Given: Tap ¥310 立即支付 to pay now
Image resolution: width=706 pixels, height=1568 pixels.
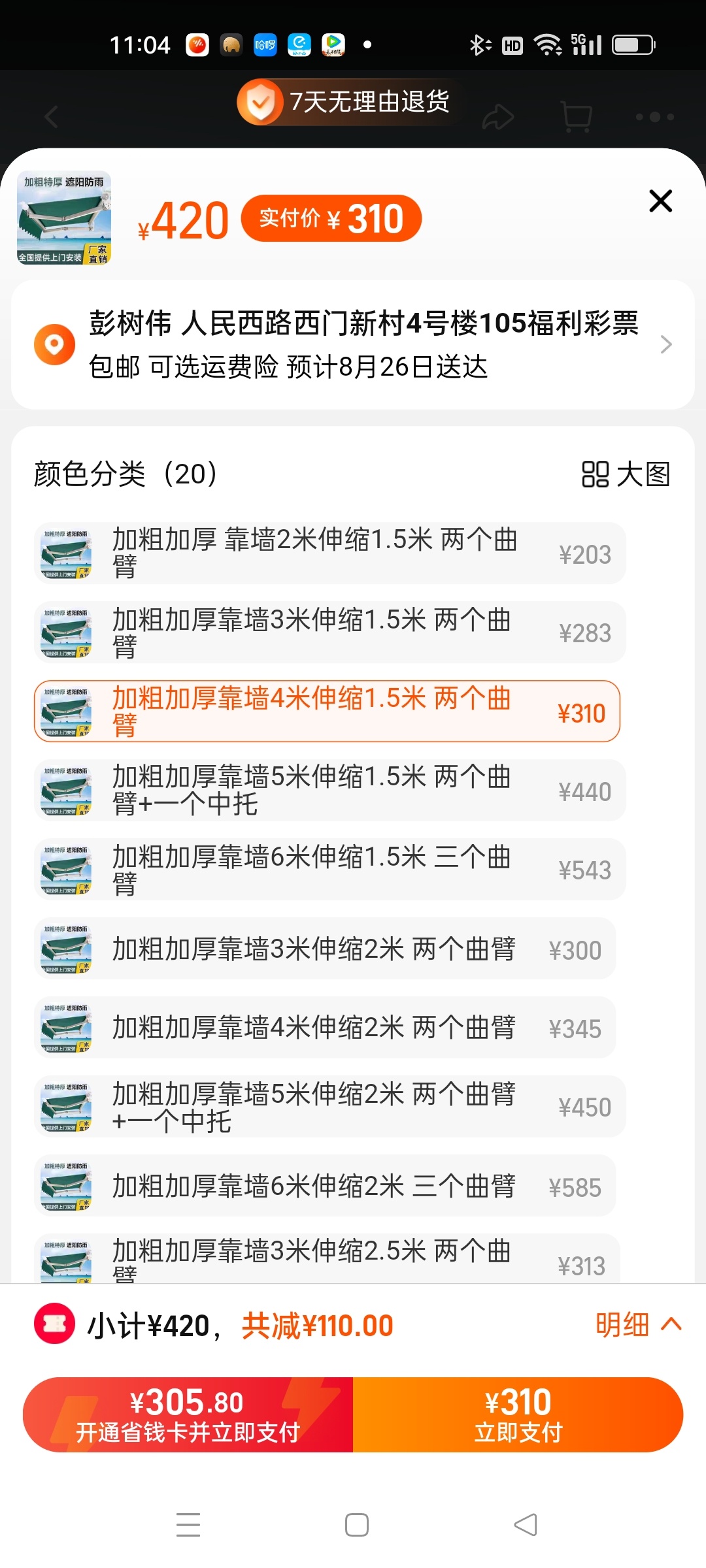Looking at the screenshot, I should pos(518,1415).
